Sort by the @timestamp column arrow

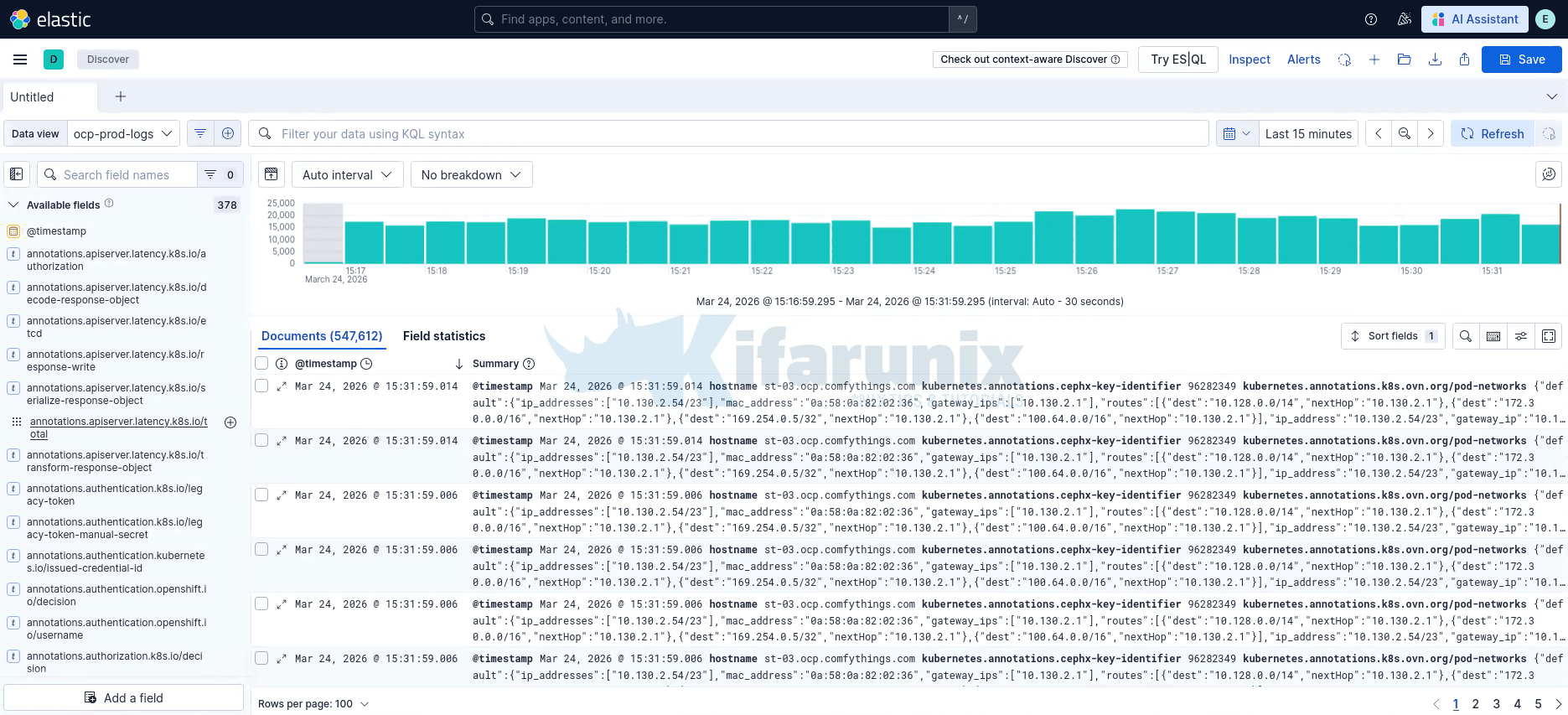coord(459,364)
